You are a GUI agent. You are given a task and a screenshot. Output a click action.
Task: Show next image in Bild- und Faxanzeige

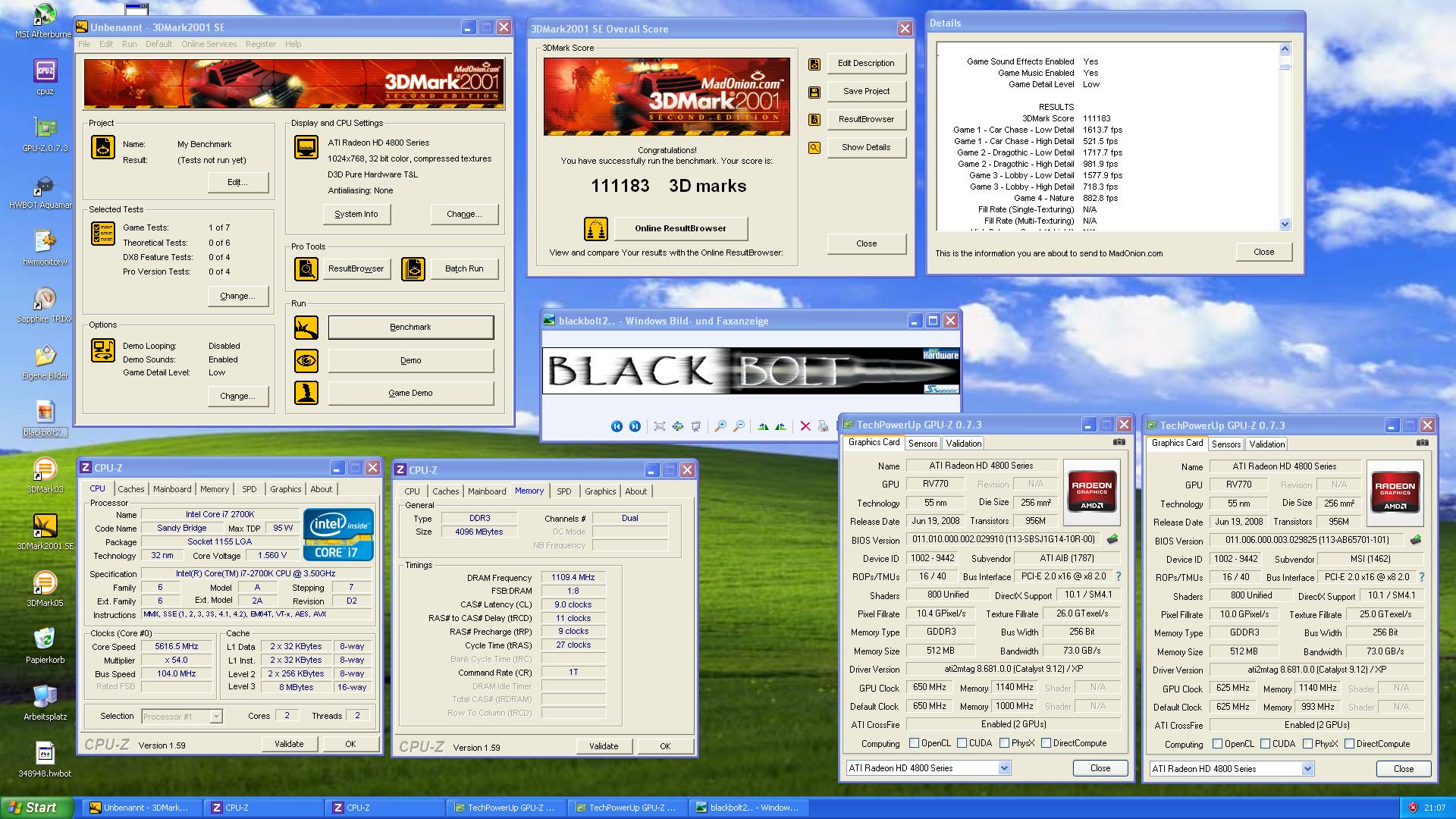point(635,426)
